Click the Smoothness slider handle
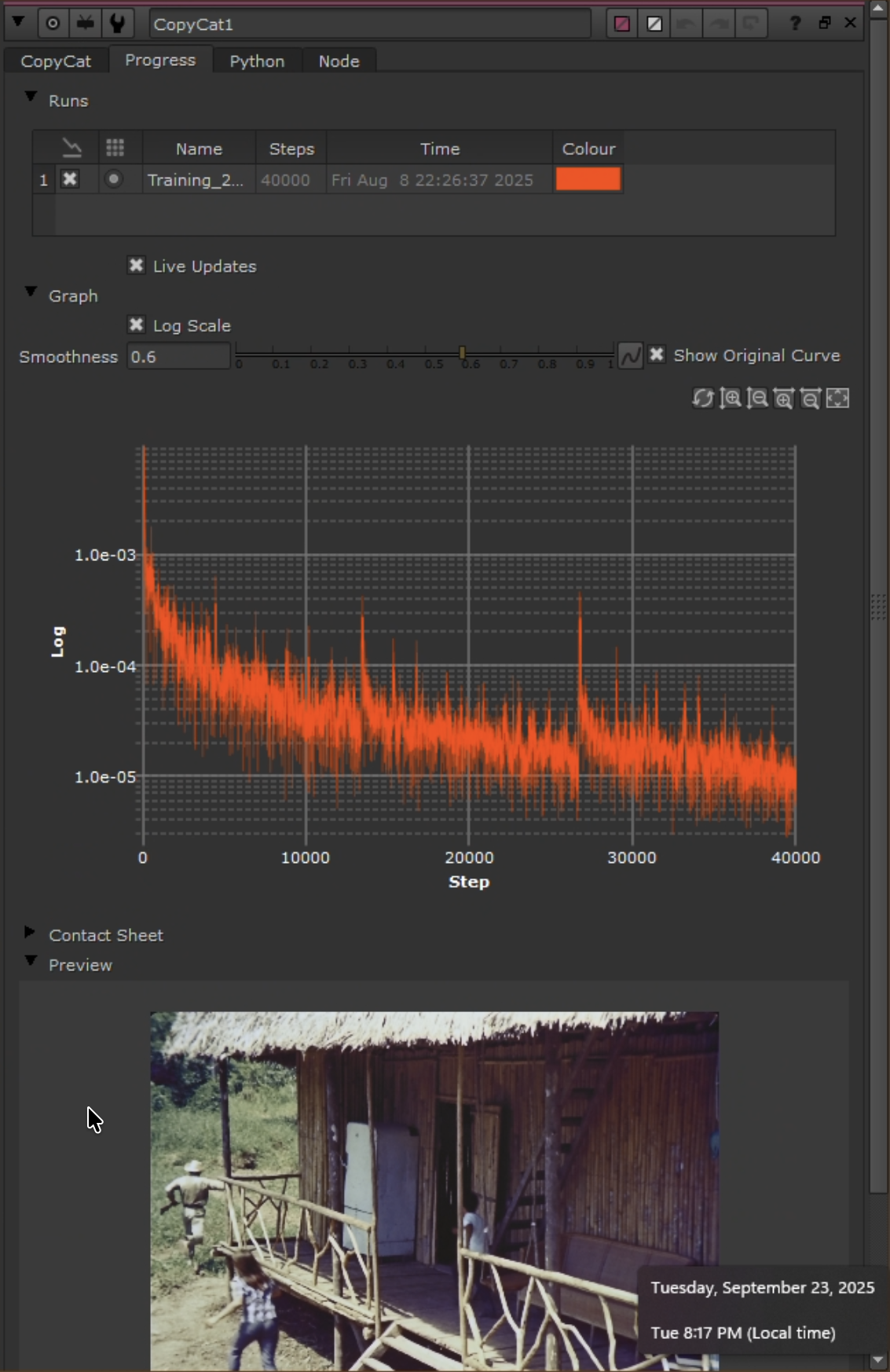890x1372 pixels. point(463,353)
